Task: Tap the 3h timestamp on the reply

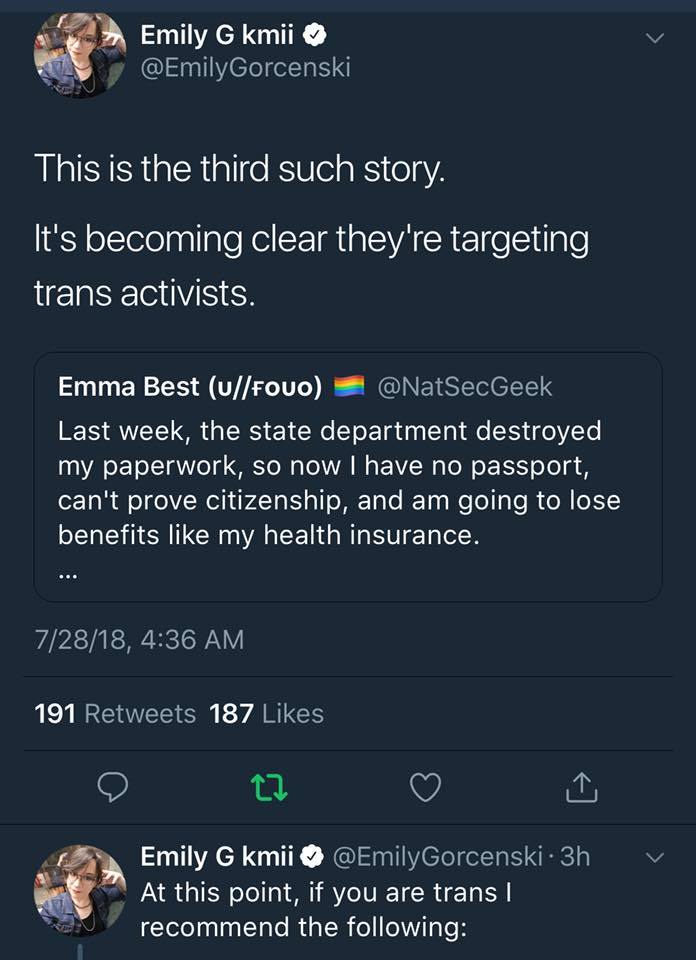Action: pos(573,857)
